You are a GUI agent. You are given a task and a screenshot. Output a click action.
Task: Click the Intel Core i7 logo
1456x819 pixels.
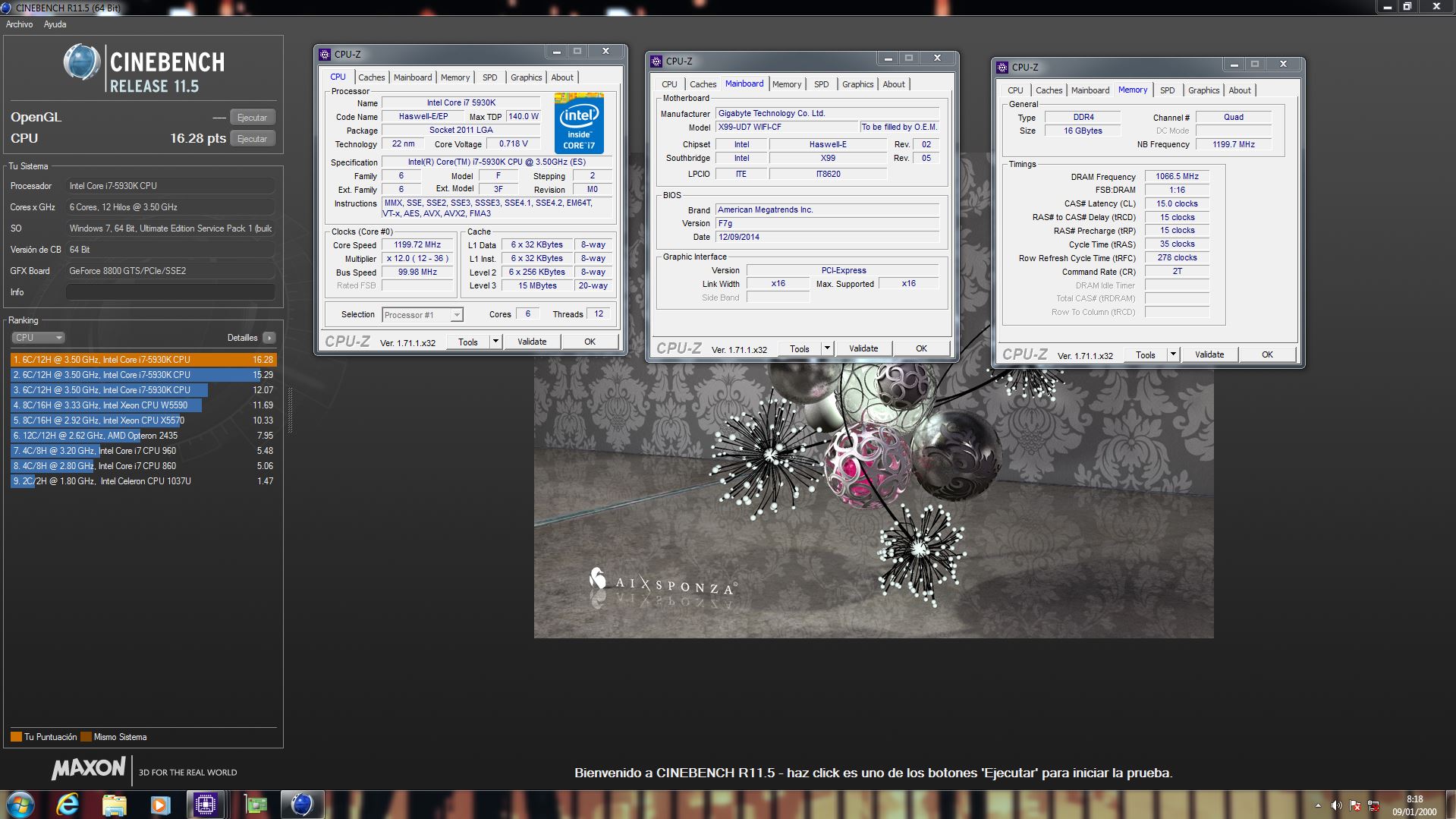(x=579, y=123)
